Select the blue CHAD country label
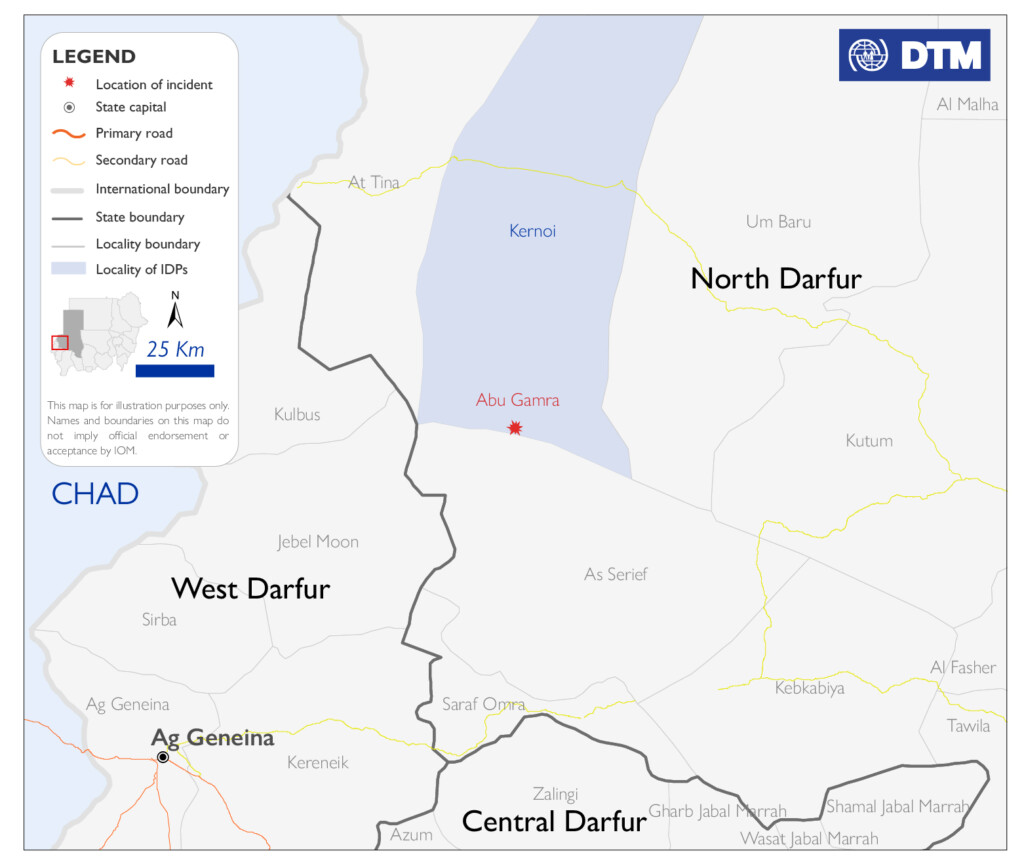 [95, 493]
